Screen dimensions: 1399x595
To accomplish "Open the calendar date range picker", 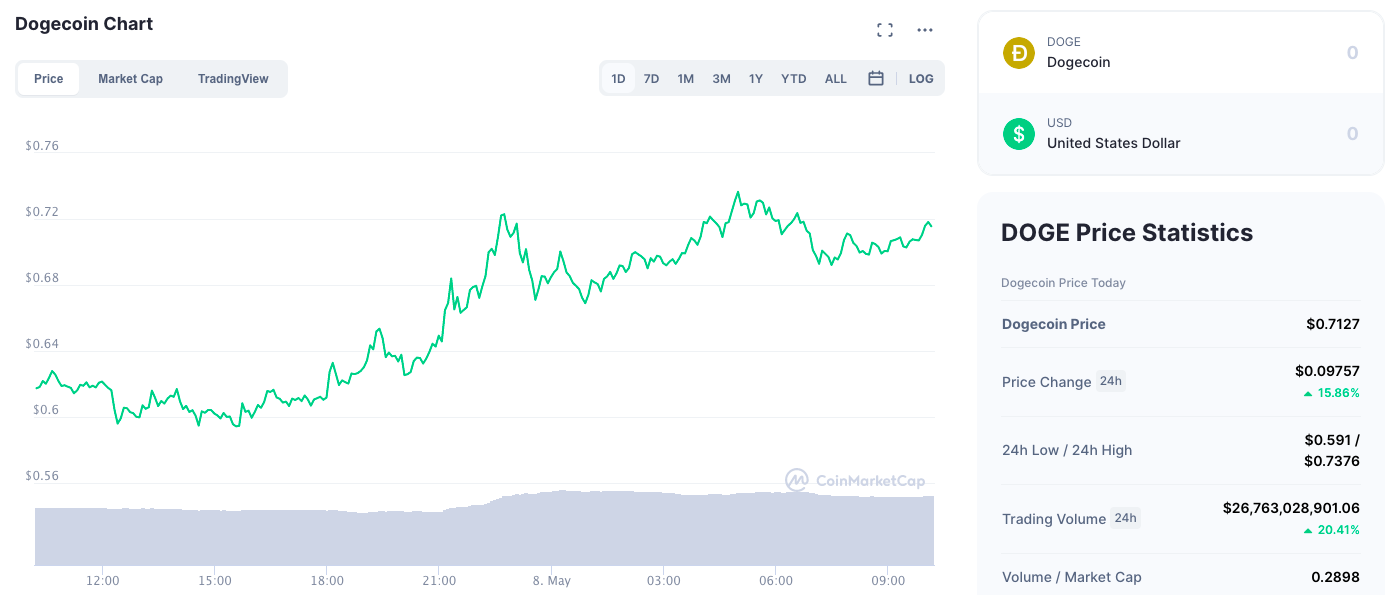I will (876, 78).
